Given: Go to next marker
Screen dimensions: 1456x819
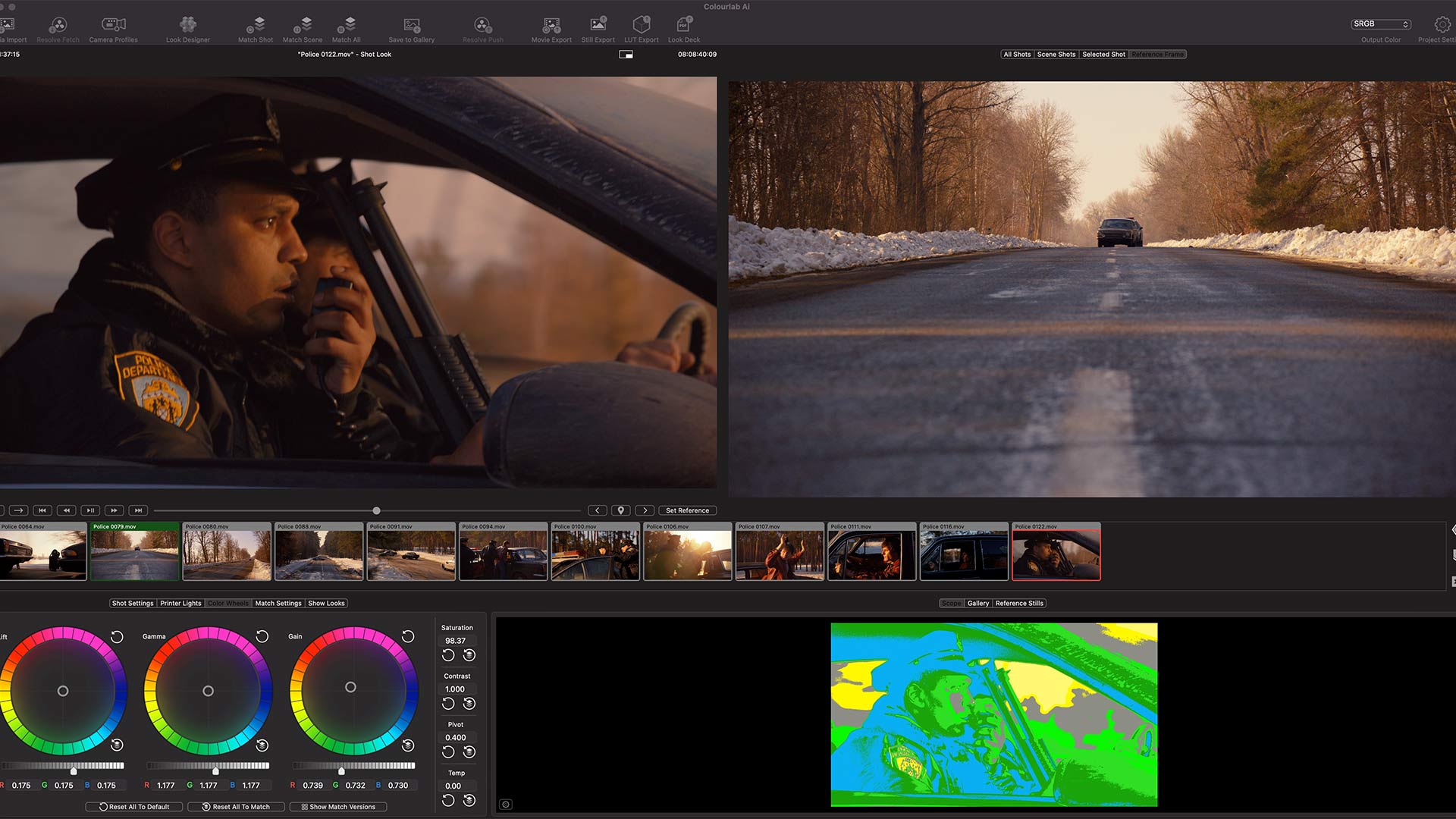Looking at the screenshot, I should (x=645, y=510).
